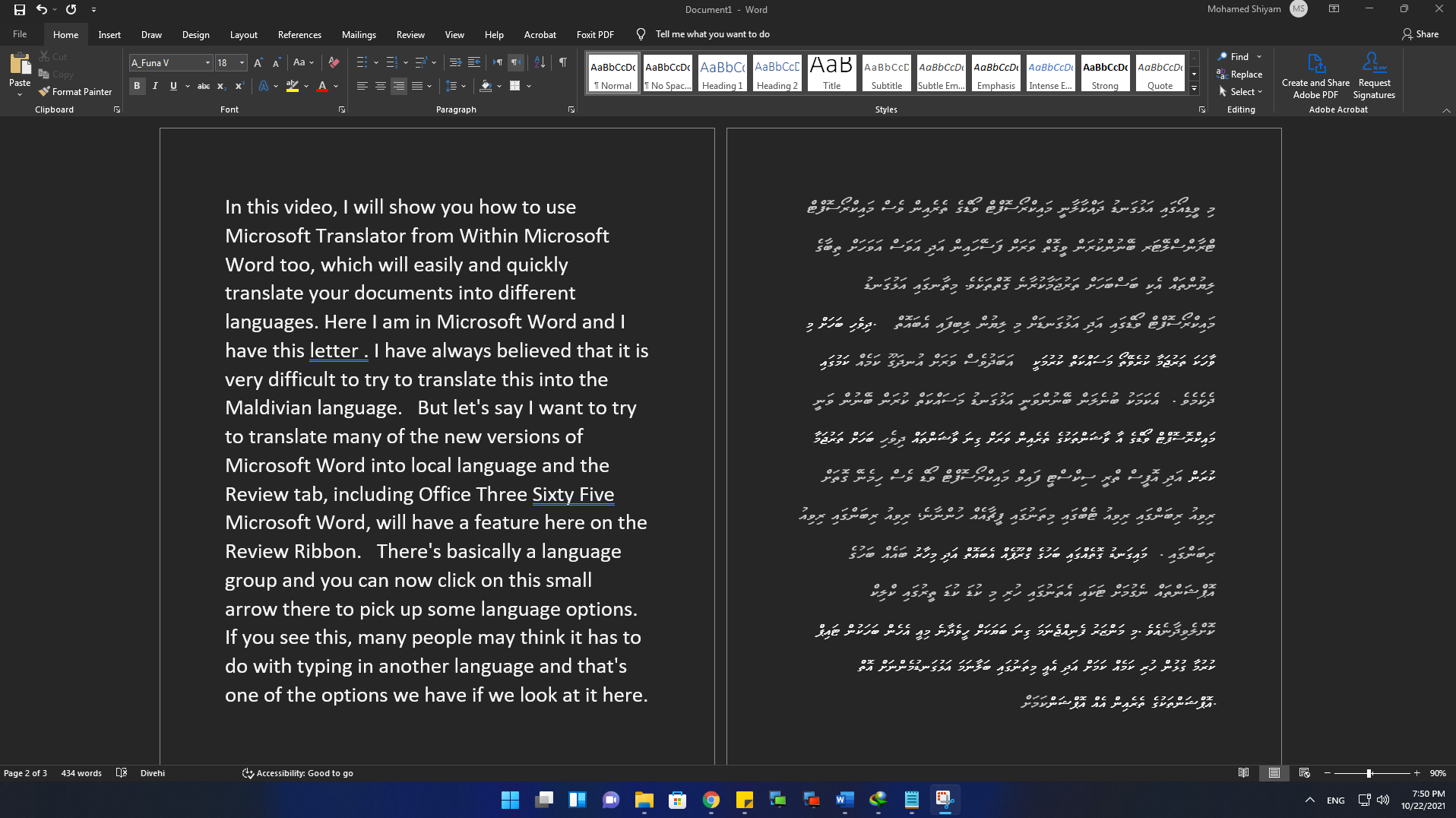This screenshot has width=1456, height=818.
Task: Set right-to-left text direction
Action: pyautogui.click(x=516, y=63)
